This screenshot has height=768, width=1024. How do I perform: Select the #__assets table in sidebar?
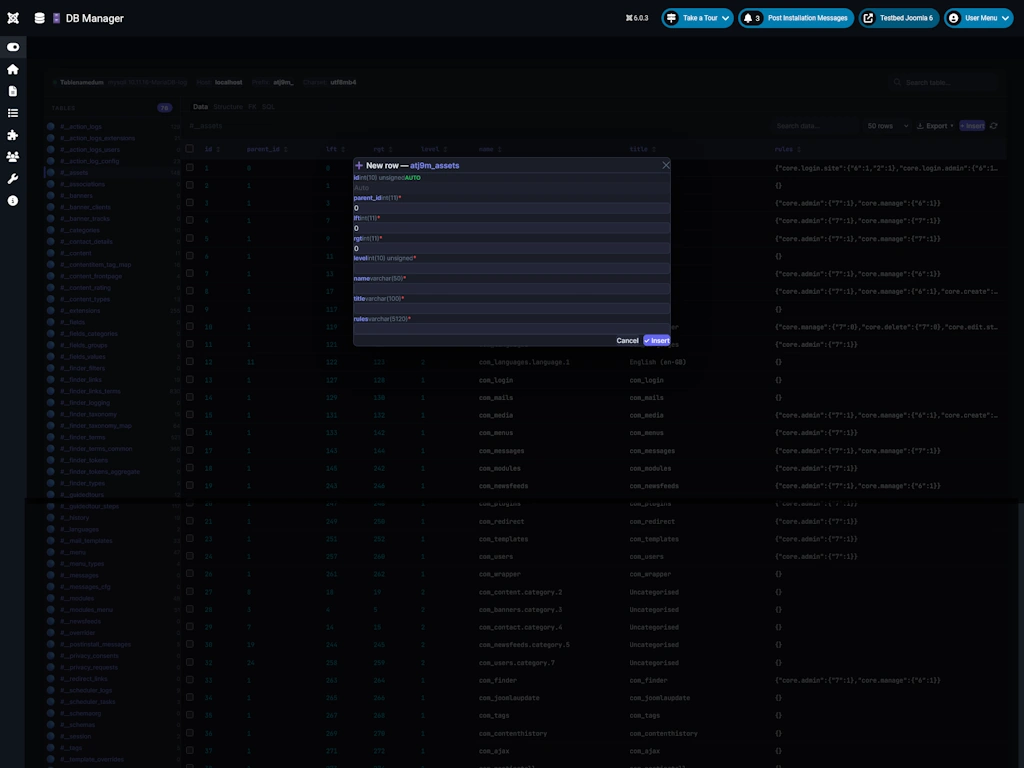tap(113, 173)
